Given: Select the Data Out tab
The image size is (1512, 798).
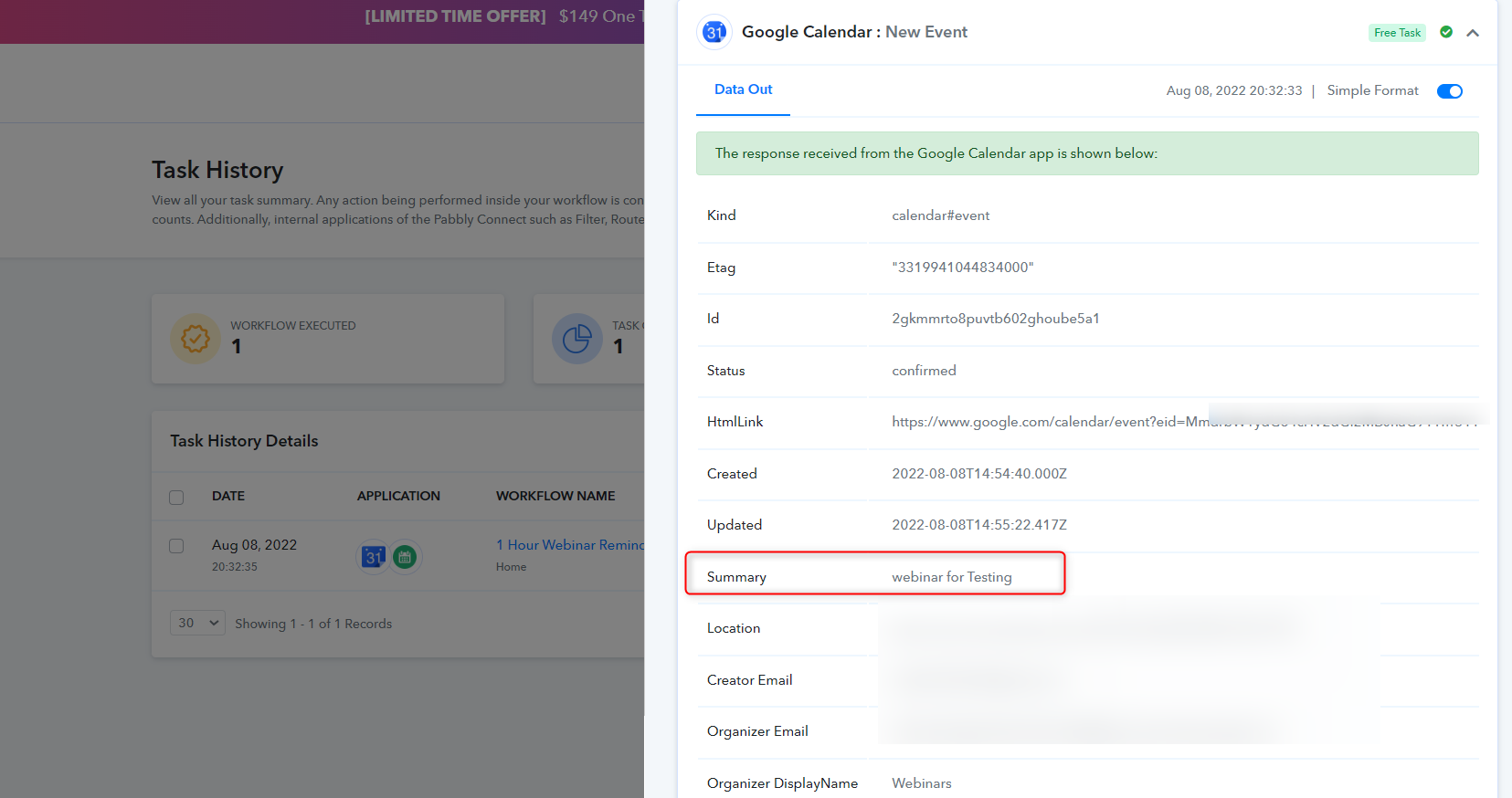Looking at the screenshot, I should tap(743, 89).
